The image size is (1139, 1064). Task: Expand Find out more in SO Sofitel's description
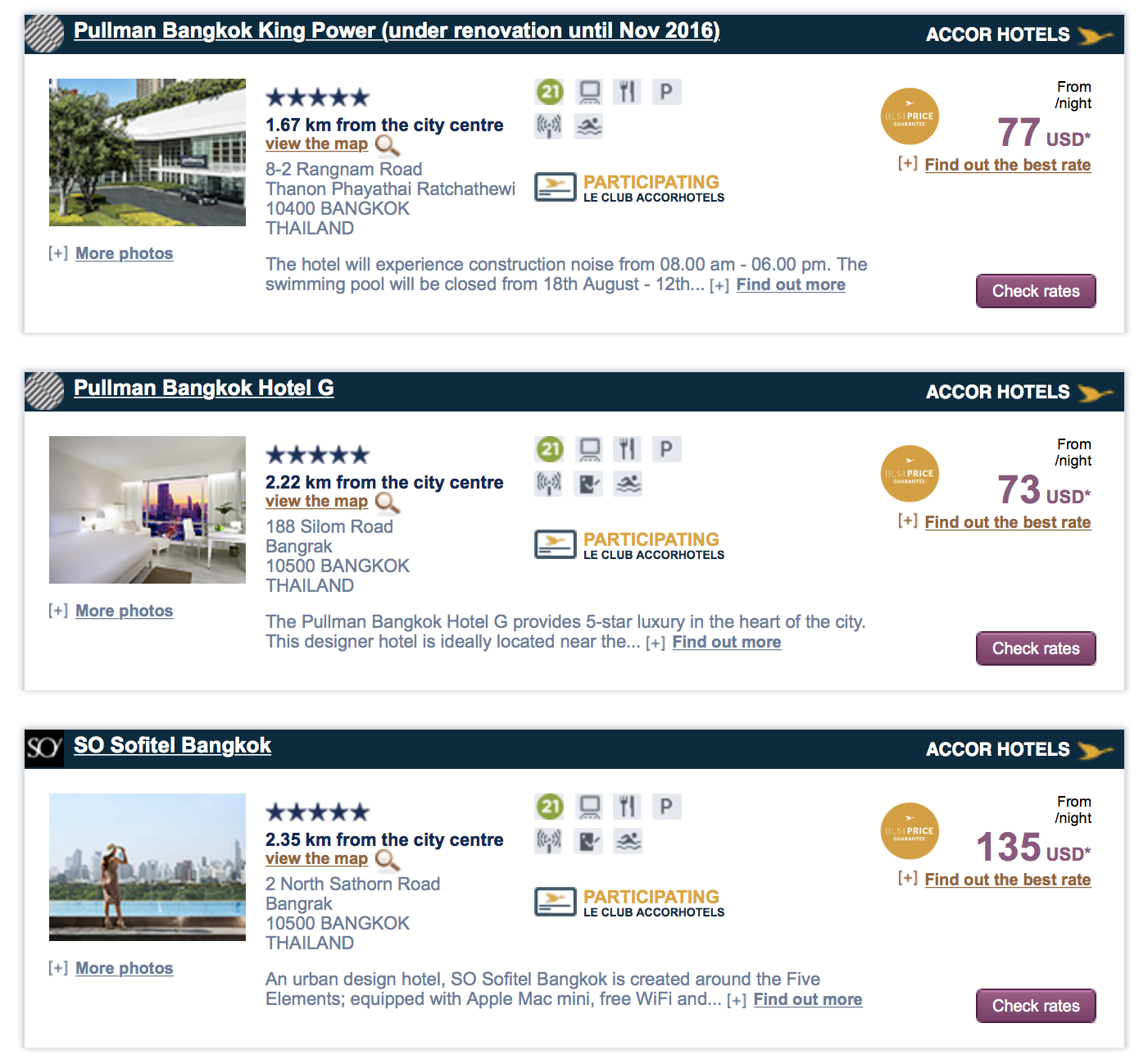click(807, 999)
